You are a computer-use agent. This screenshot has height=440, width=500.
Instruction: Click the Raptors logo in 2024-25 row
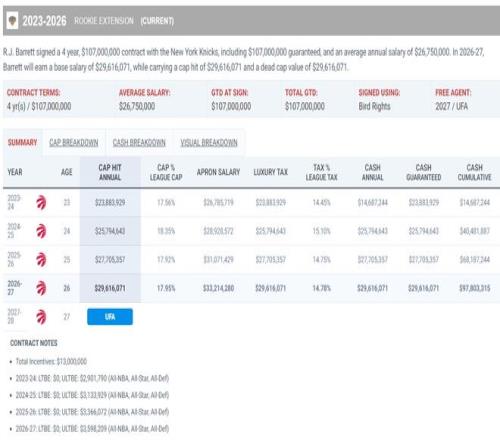pos(41,231)
